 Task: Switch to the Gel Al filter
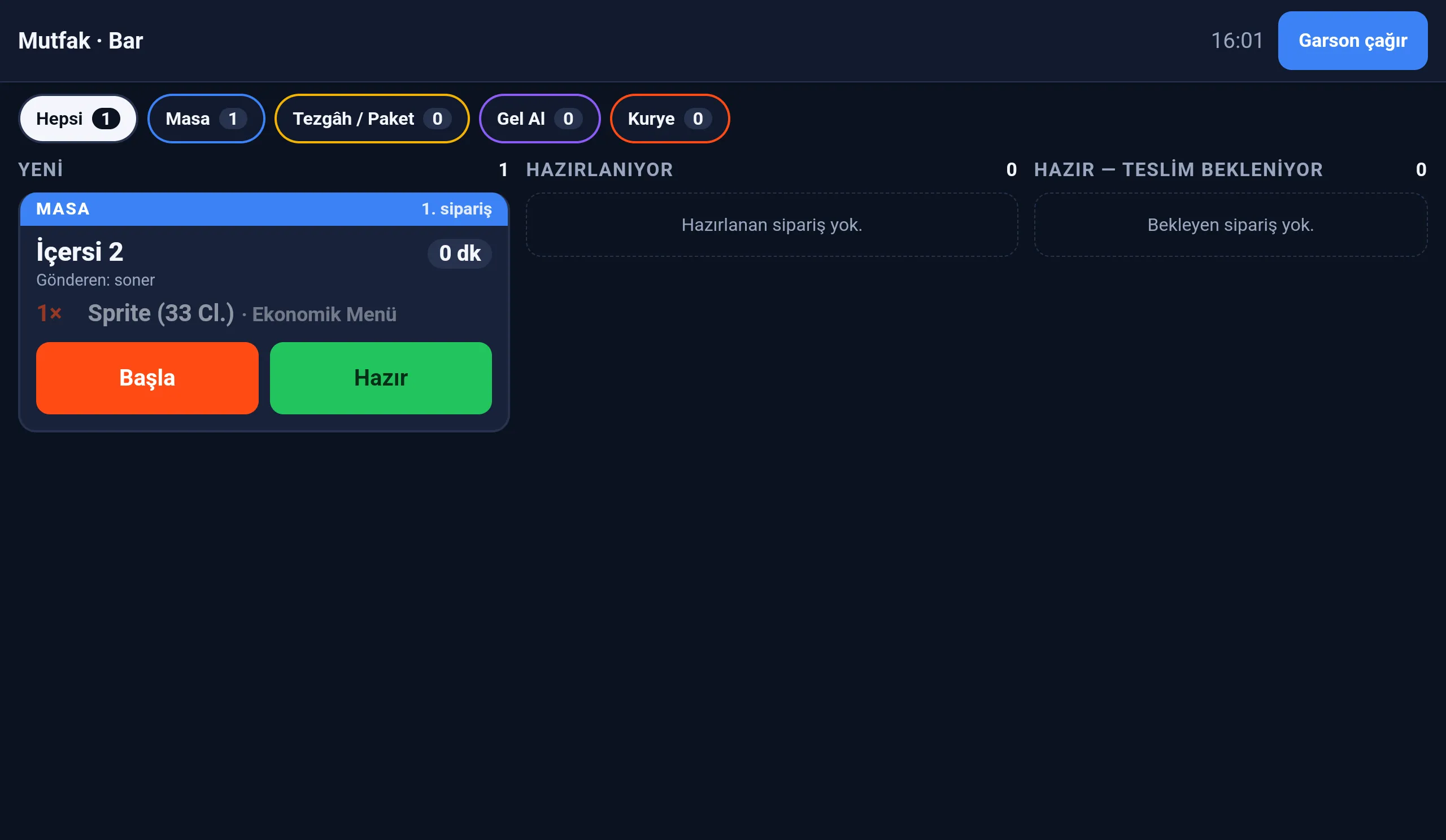(x=539, y=119)
